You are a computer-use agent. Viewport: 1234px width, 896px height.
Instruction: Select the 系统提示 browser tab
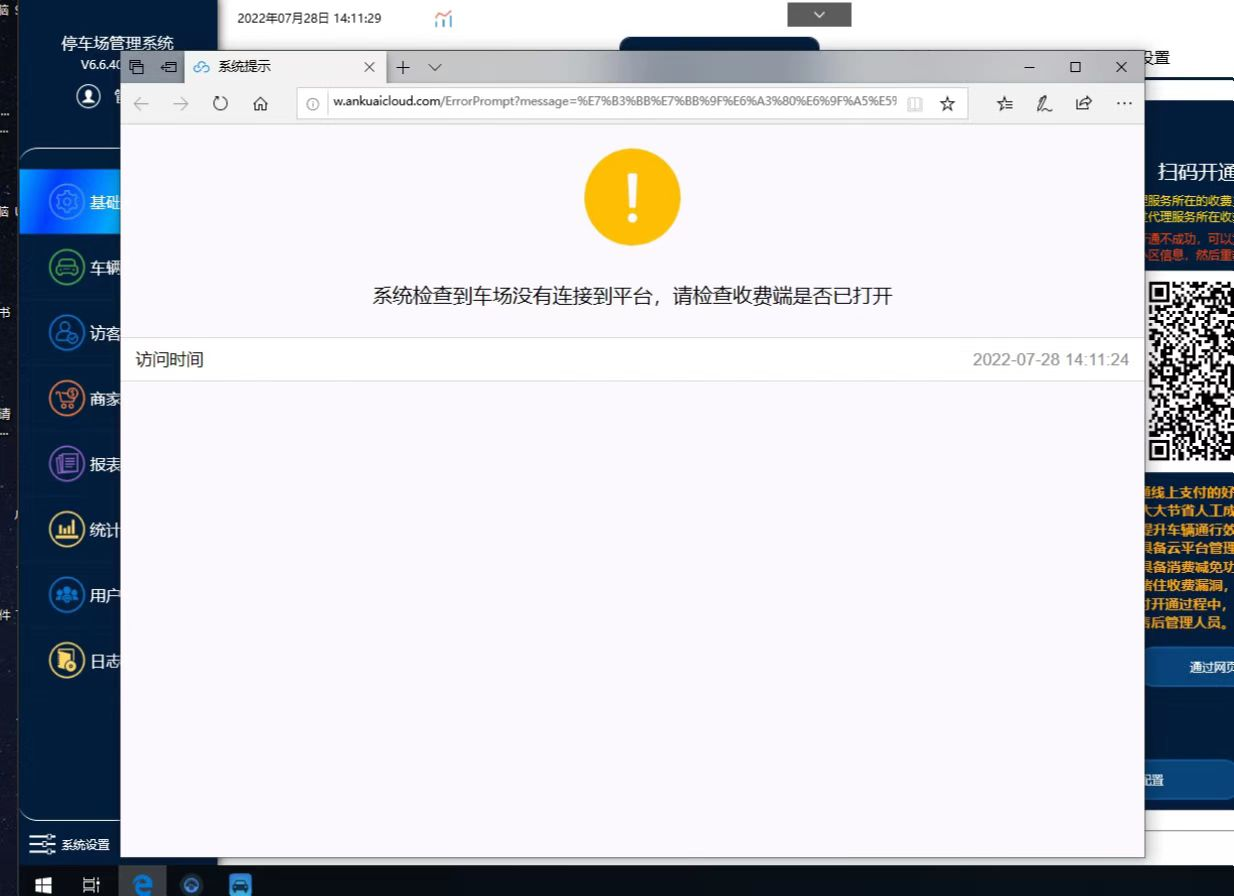coord(284,67)
